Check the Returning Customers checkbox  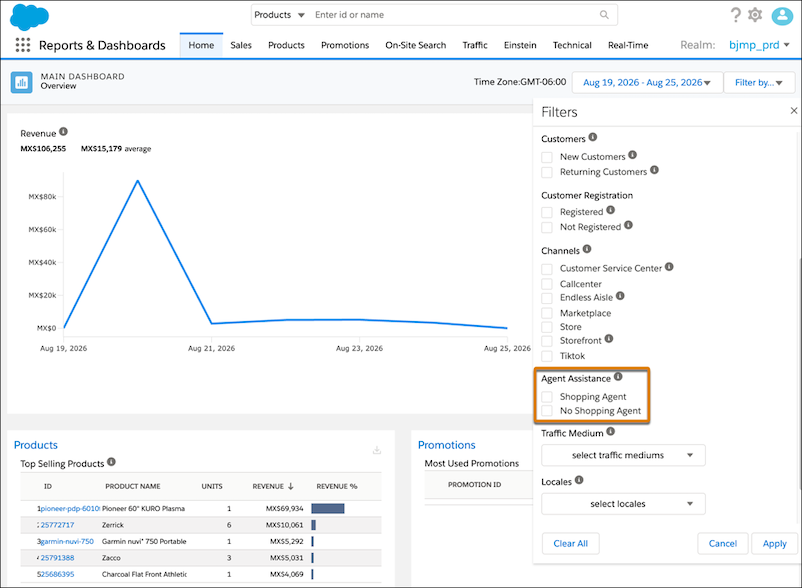coord(547,172)
